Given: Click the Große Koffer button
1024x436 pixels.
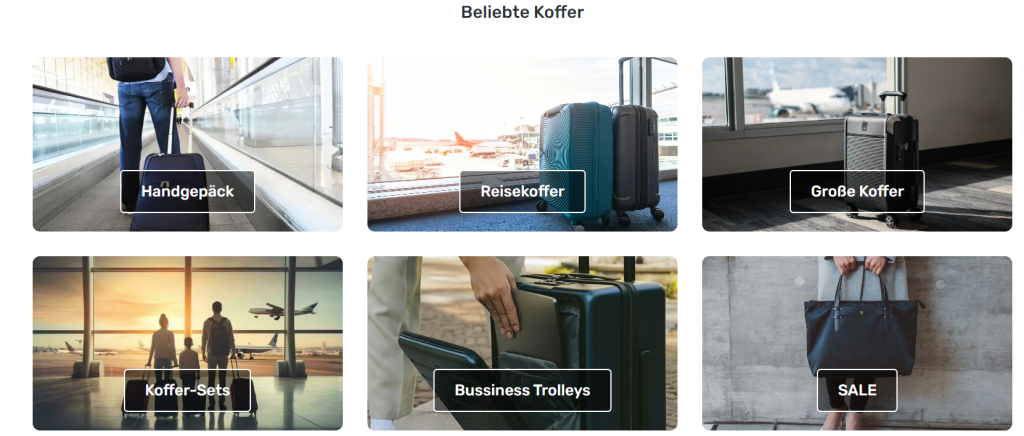Looking at the screenshot, I should (x=857, y=191).
